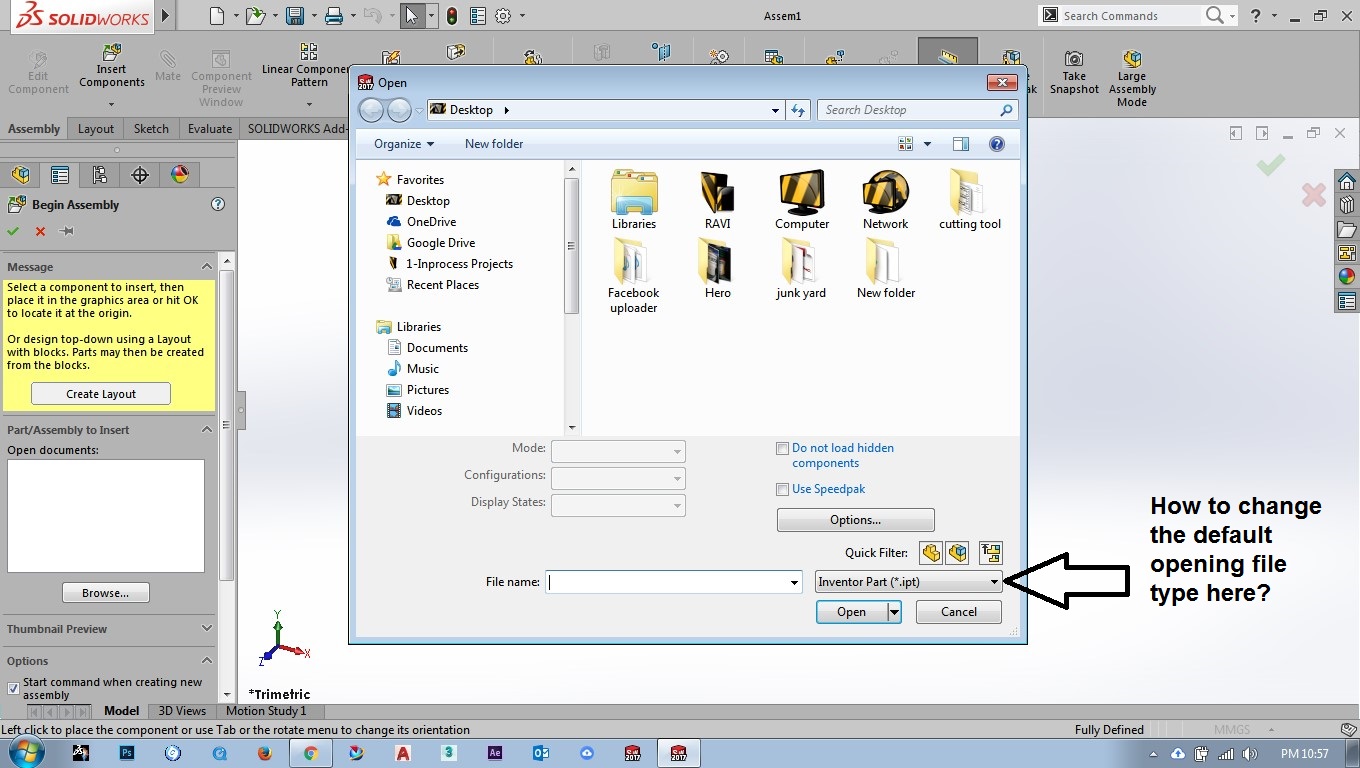Check the Use Speedpak checkbox

point(783,490)
